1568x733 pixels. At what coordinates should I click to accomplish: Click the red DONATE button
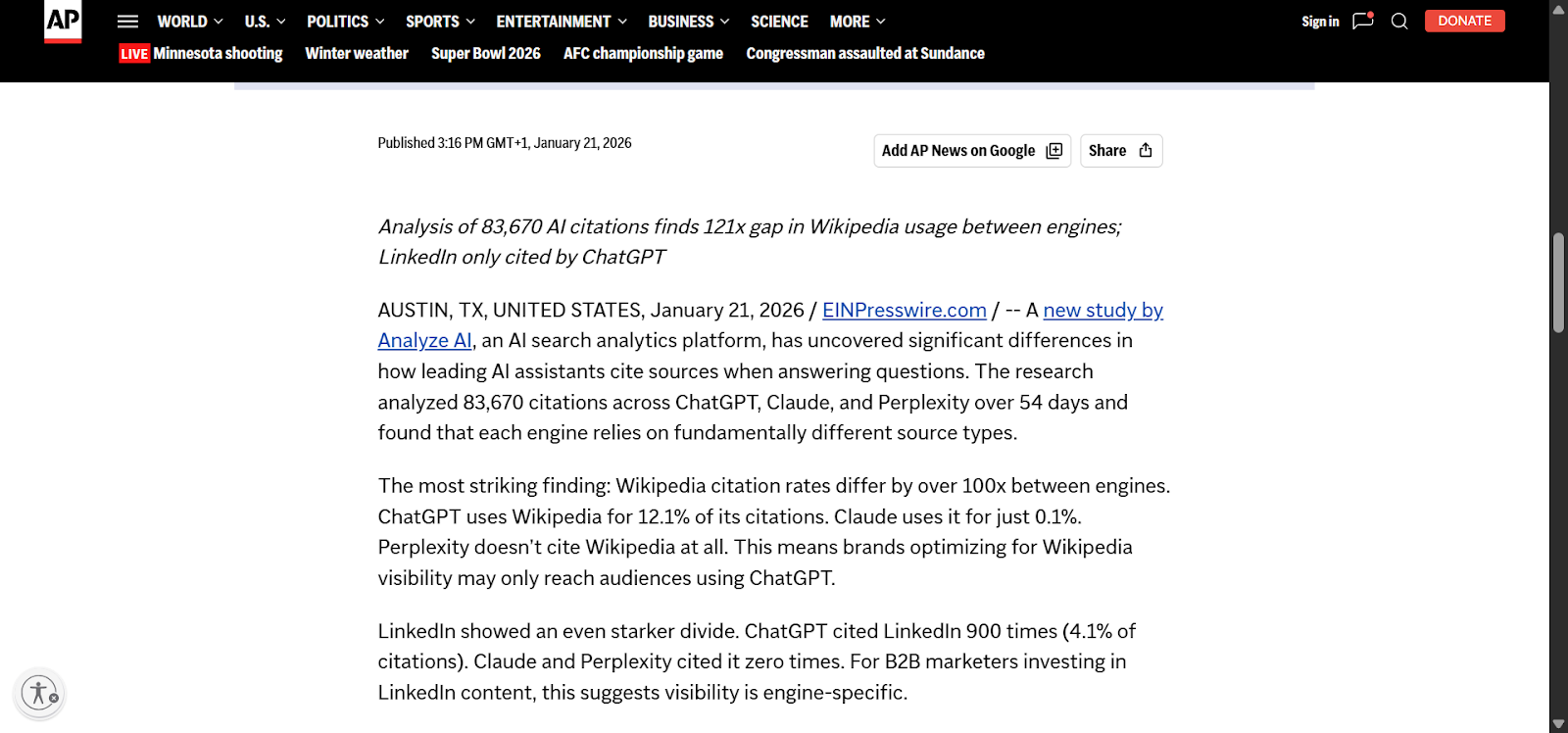[x=1464, y=21]
